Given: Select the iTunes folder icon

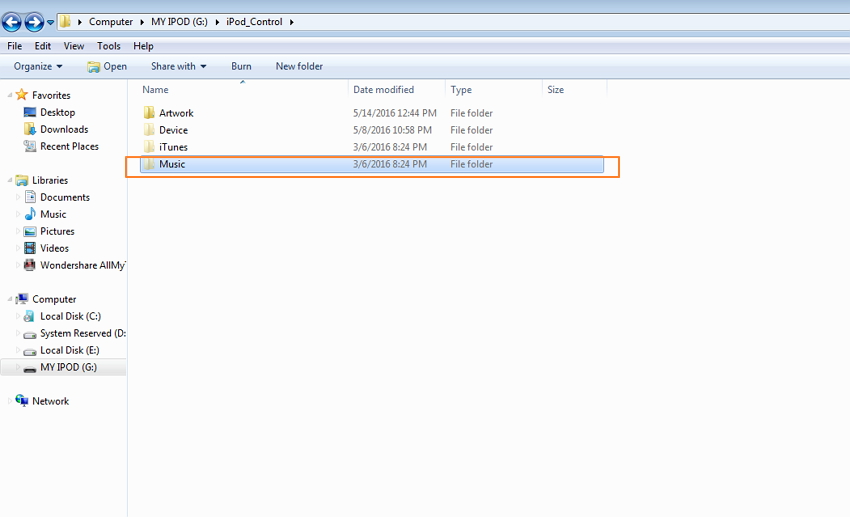Looking at the screenshot, I should coord(149,147).
